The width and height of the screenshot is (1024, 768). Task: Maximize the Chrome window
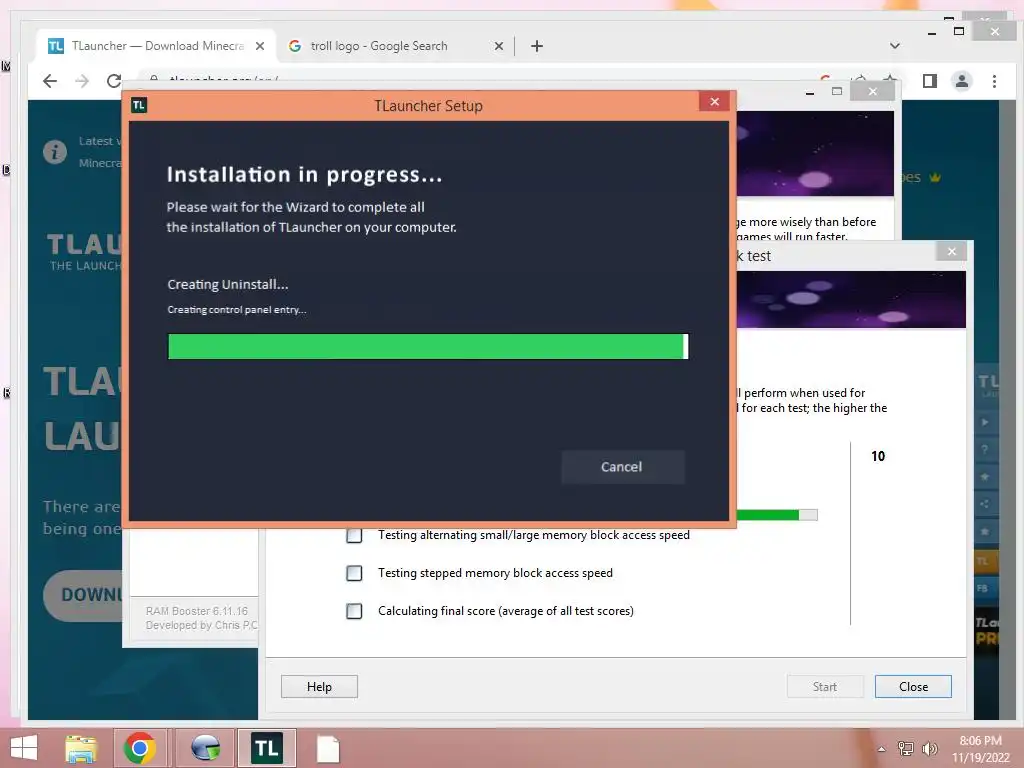pos(959,31)
